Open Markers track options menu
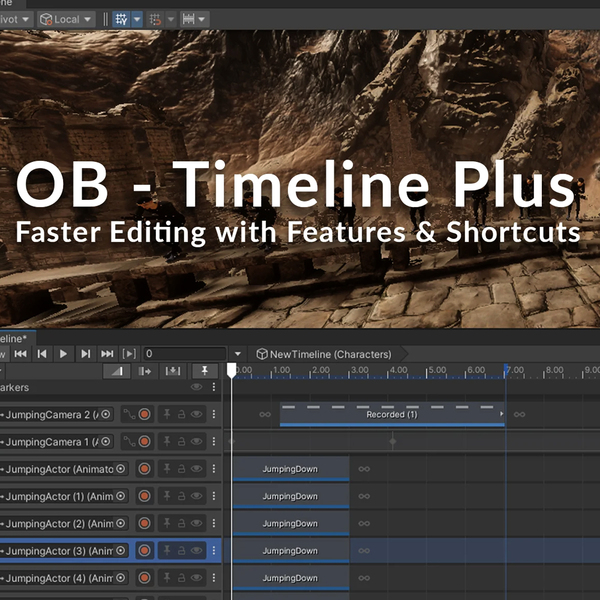The image size is (600, 600). tap(214, 387)
